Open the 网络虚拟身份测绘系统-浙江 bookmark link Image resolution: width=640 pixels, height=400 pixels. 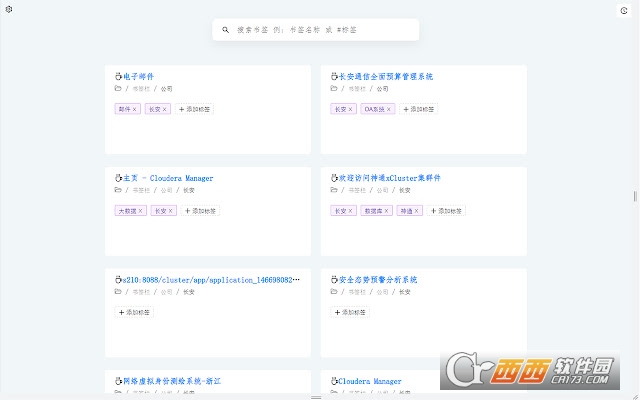(x=172, y=381)
